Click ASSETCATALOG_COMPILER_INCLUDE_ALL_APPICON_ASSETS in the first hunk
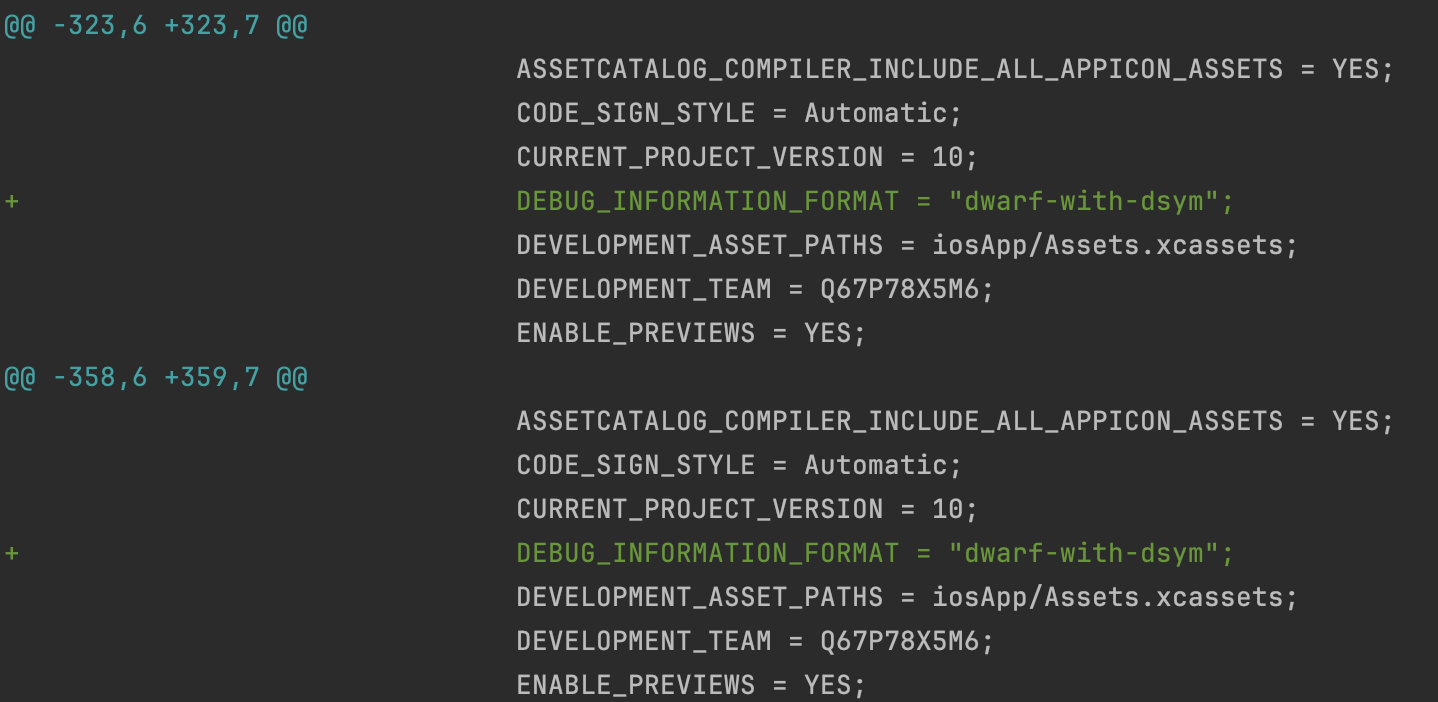 click(x=899, y=69)
